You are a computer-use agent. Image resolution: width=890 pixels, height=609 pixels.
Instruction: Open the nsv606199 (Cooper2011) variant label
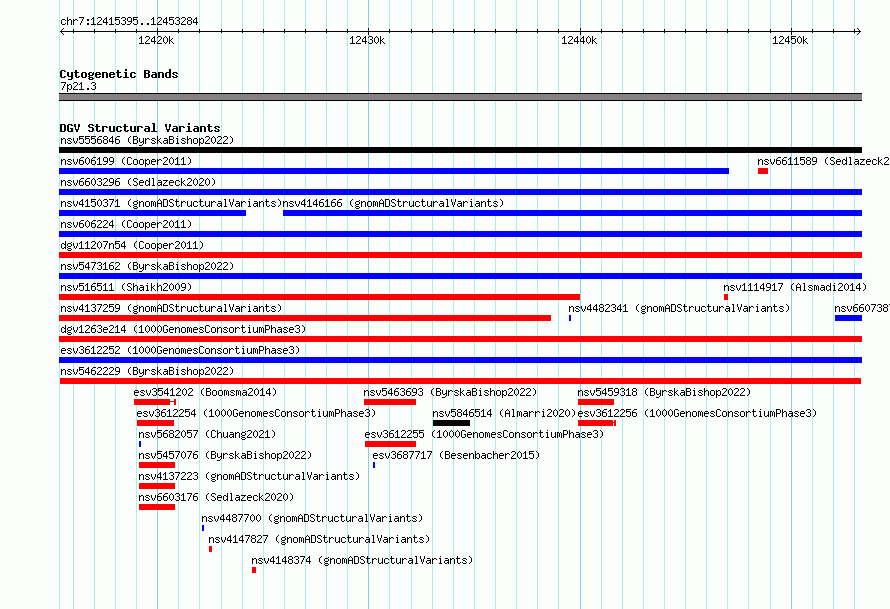[126, 161]
